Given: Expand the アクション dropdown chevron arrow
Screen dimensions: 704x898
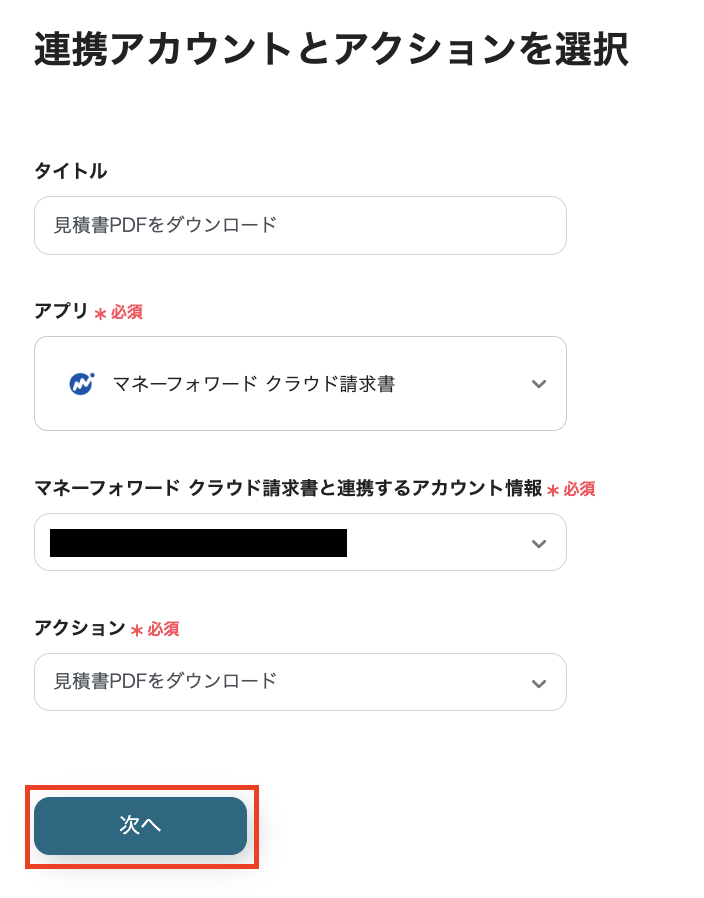Looking at the screenshot, I should [x=539, y=682].
